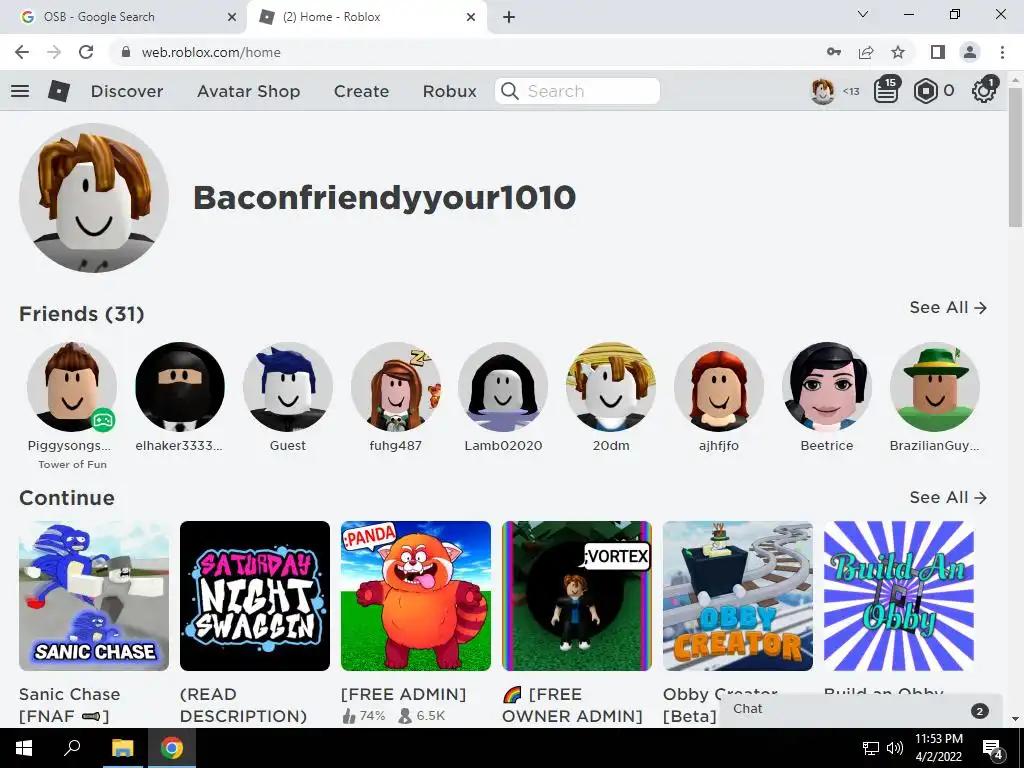Viewport: 1024px width, 768px height.
Task: Open the Vortex FREE OWNER ADMIN thumbnail
Action: coord(577,596)
